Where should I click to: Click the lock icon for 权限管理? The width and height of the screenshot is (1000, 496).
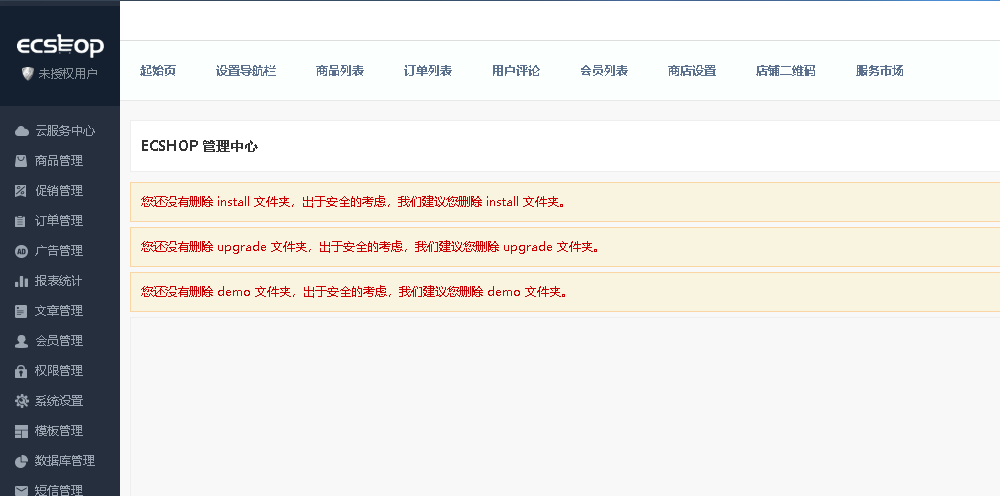tap(21, 370)
